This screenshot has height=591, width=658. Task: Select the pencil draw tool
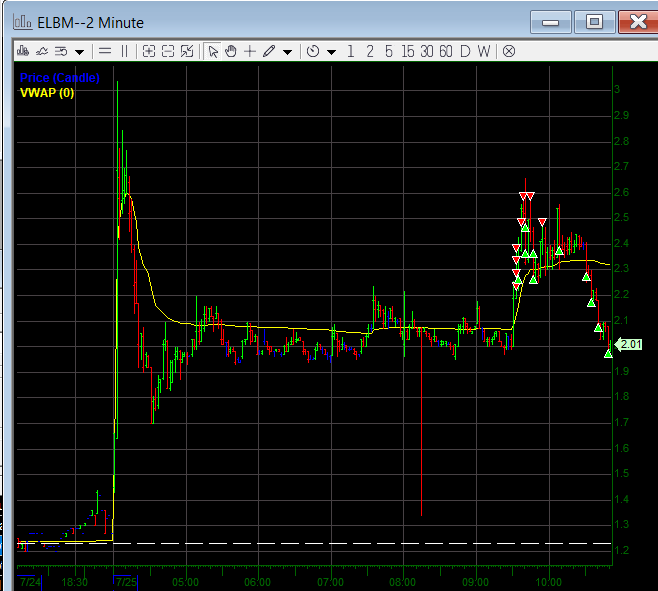[x=269, y=51]
